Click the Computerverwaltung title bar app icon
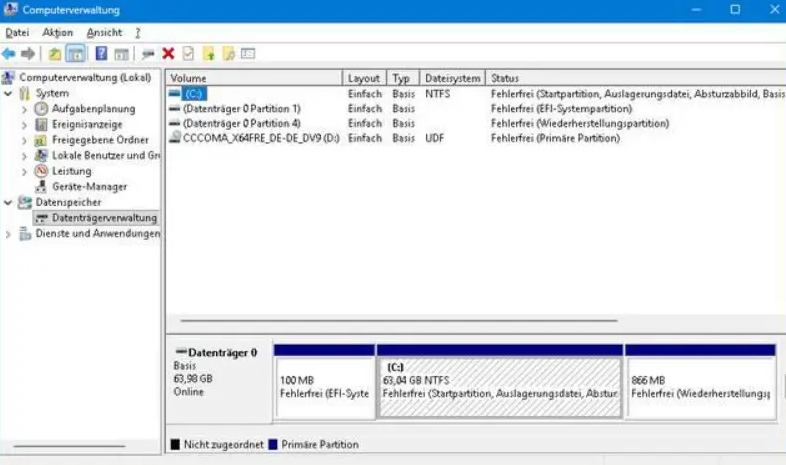Image resolution: width=786 pixels, height=465 pixels. pos(11,10)
